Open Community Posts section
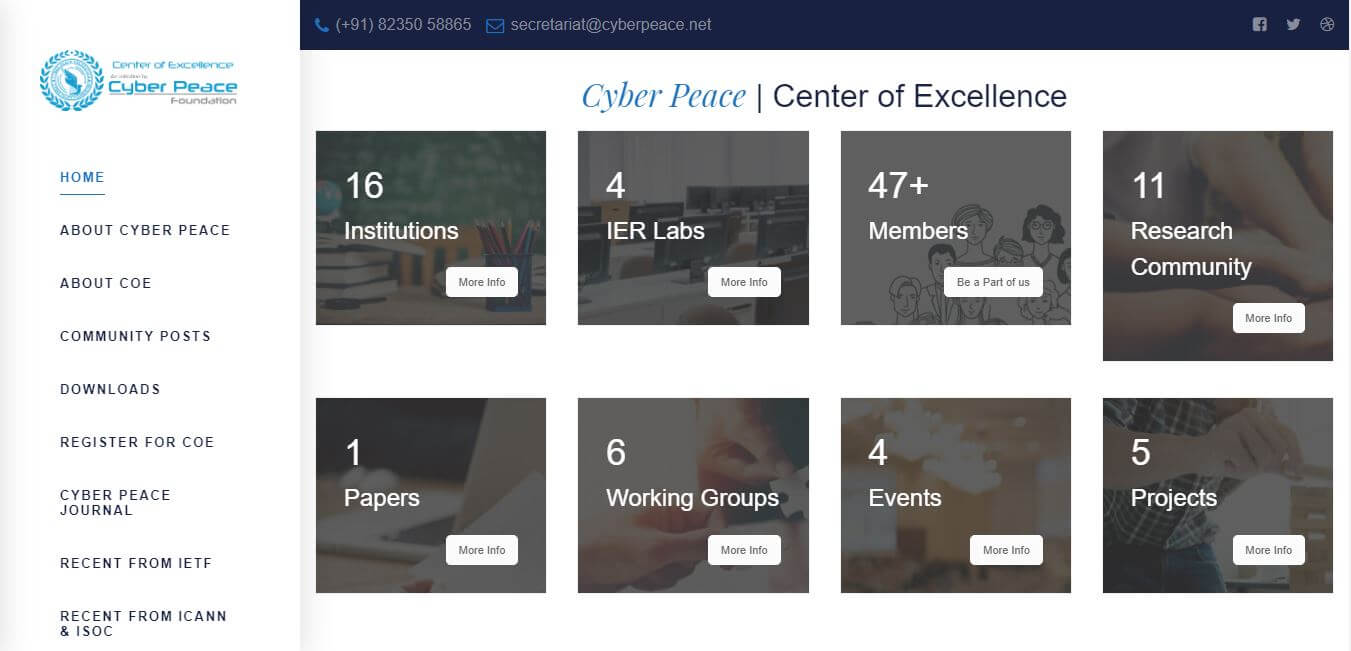This screenshot has height=651, width=1351. point(136,336)
